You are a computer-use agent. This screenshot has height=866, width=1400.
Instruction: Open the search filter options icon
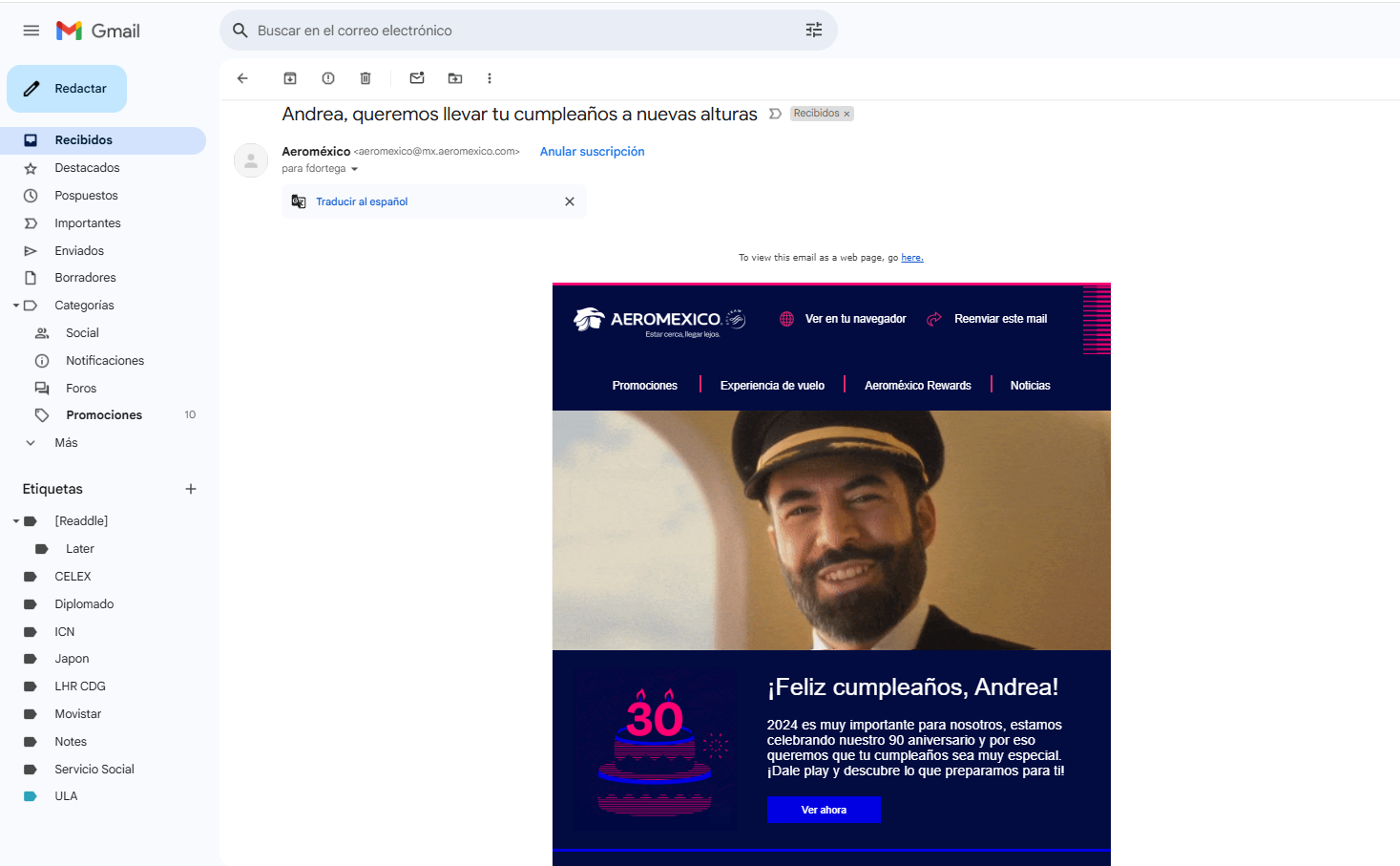[x=814, y=31]
